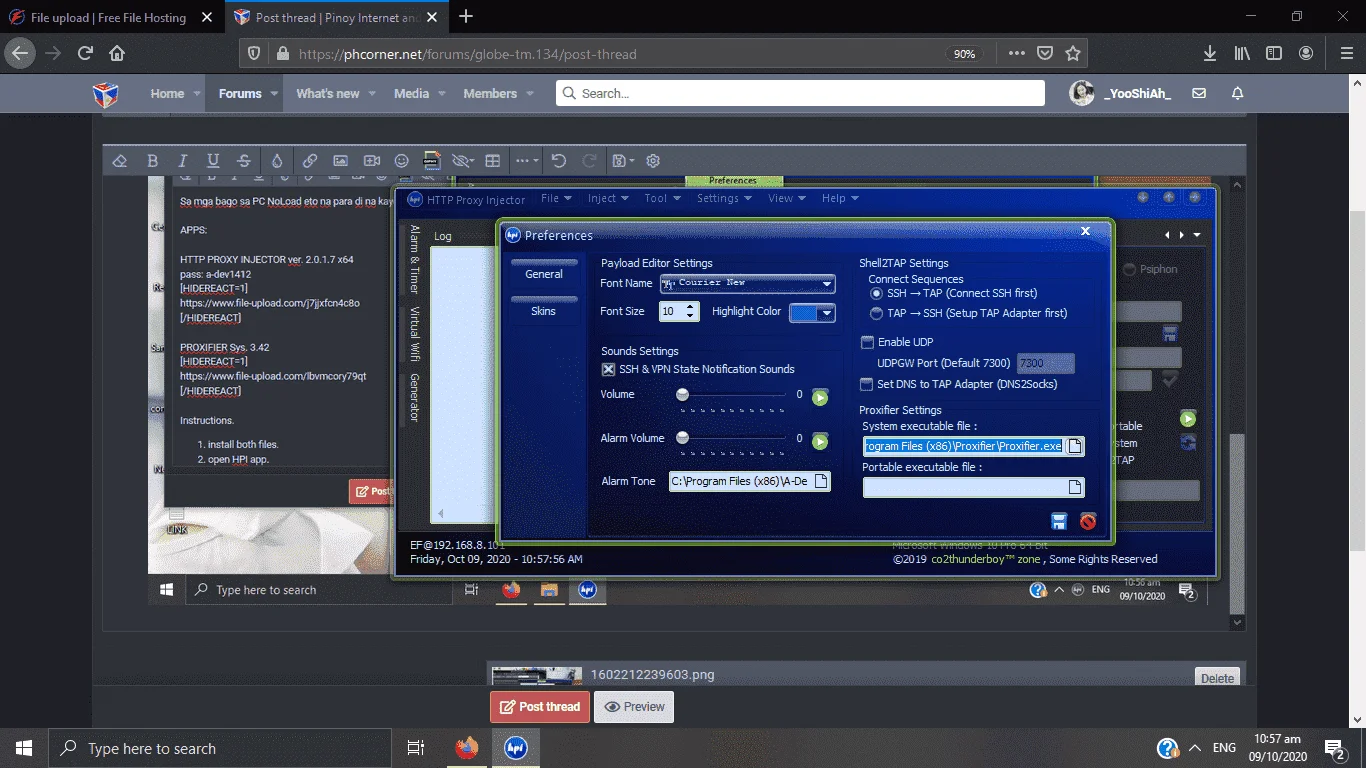
Task: Click the eraser remove-formatting icon in editor toolbar
Action: [x=120, y=161]
